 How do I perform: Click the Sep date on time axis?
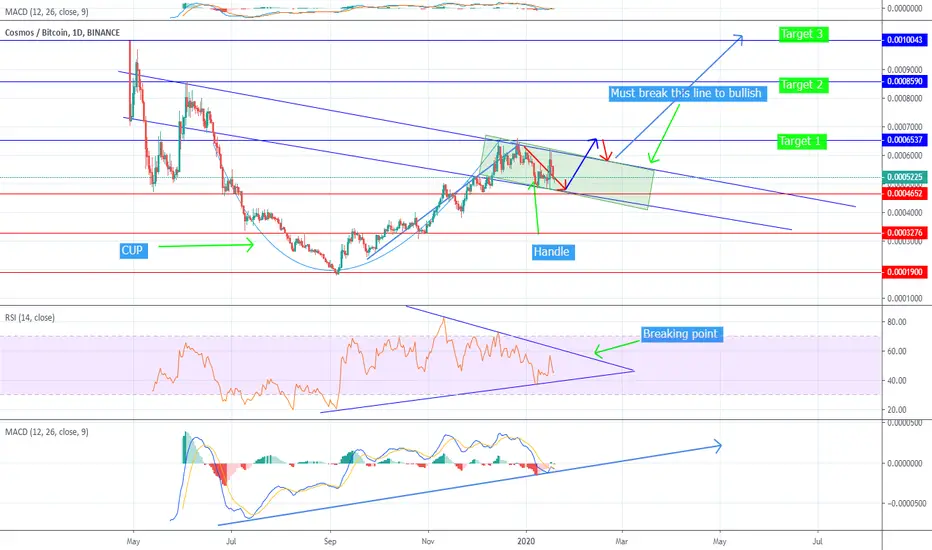pyautogui.click(x=330, y=542)
